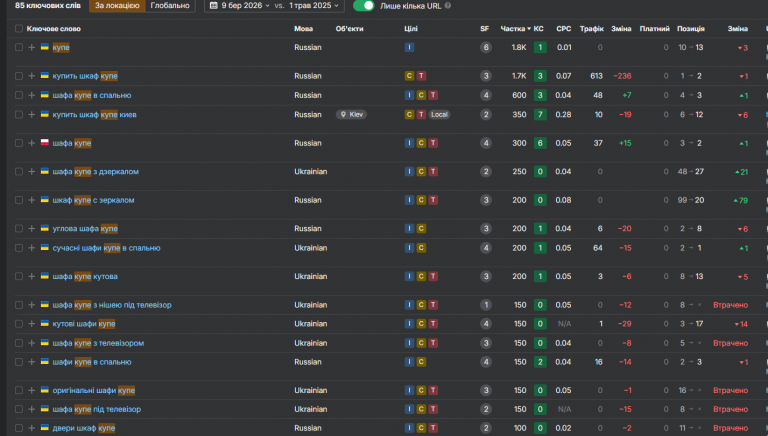Open the '1 трав 2025' comparison date dropdown
The width and height of the screenshot is (768, 436).
[314, 6]
